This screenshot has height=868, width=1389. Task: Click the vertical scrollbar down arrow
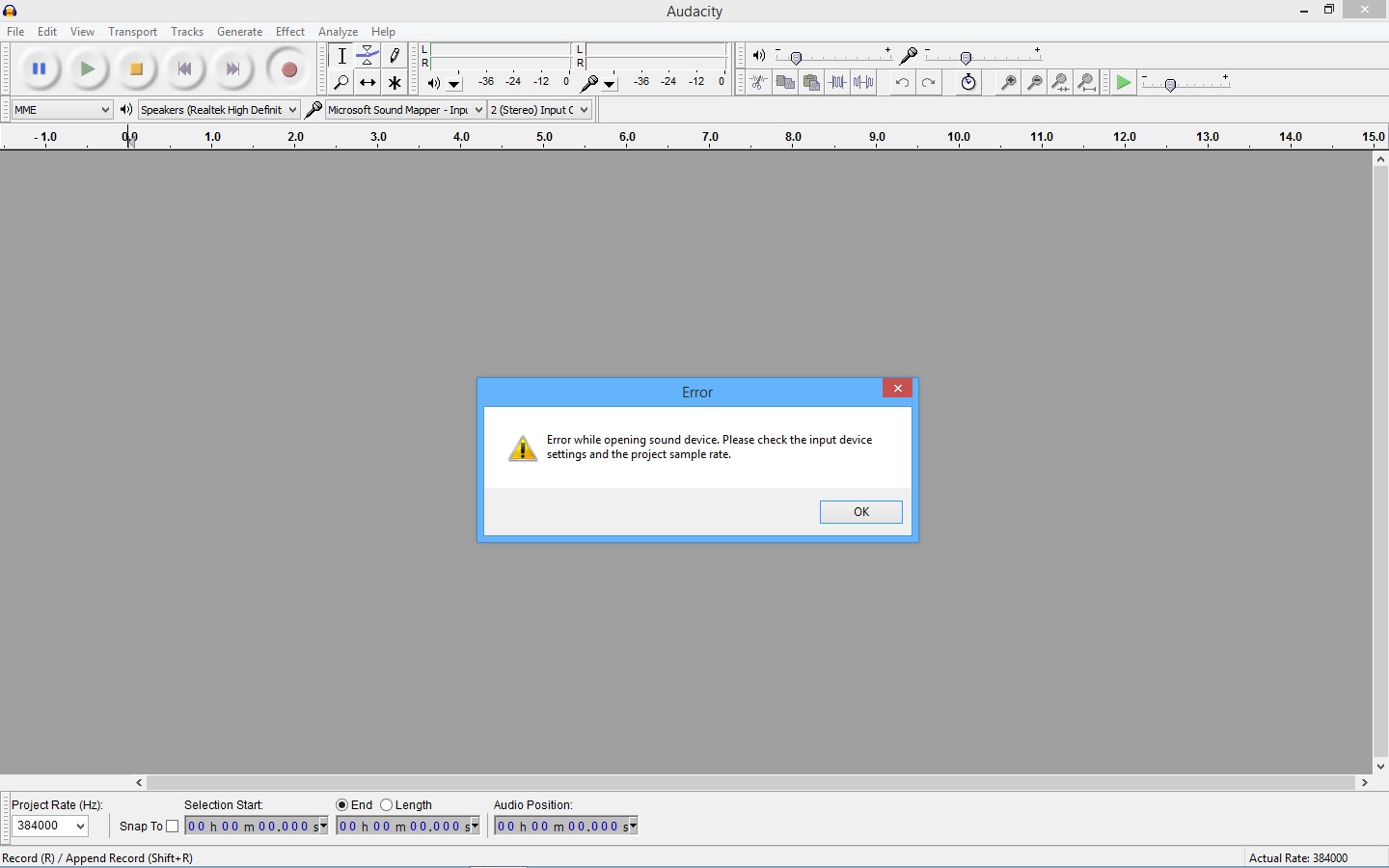click(x=1381, y=767)
